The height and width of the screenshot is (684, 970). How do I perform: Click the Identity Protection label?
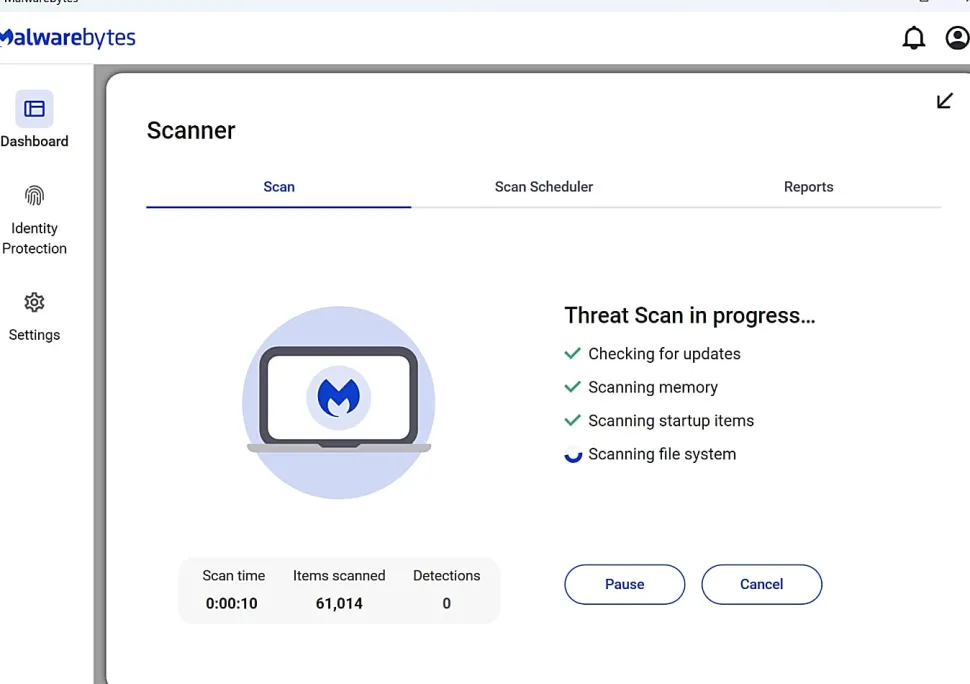coord(34,238)
